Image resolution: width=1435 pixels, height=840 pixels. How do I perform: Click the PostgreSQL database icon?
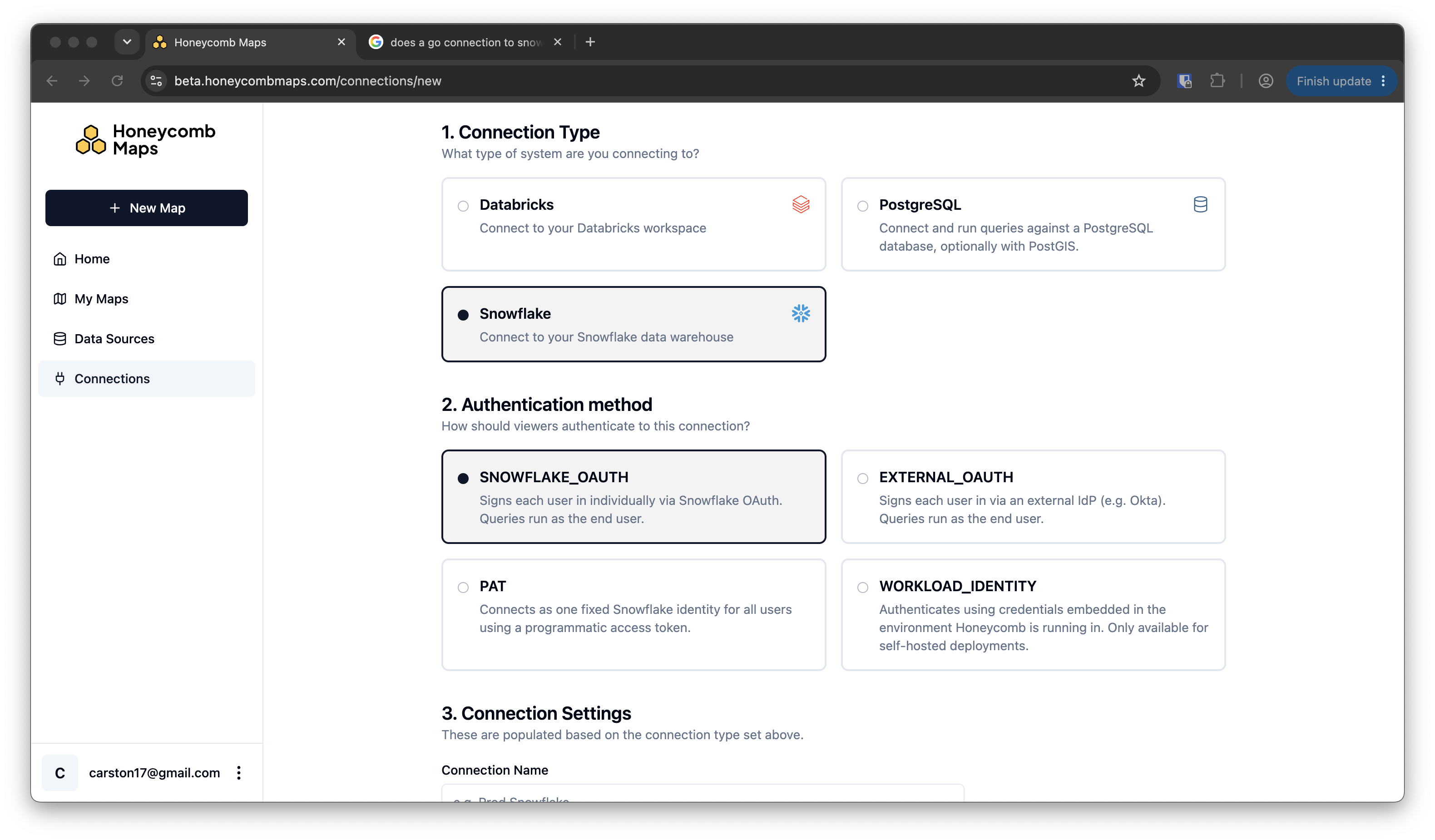tap(1200, 204)
